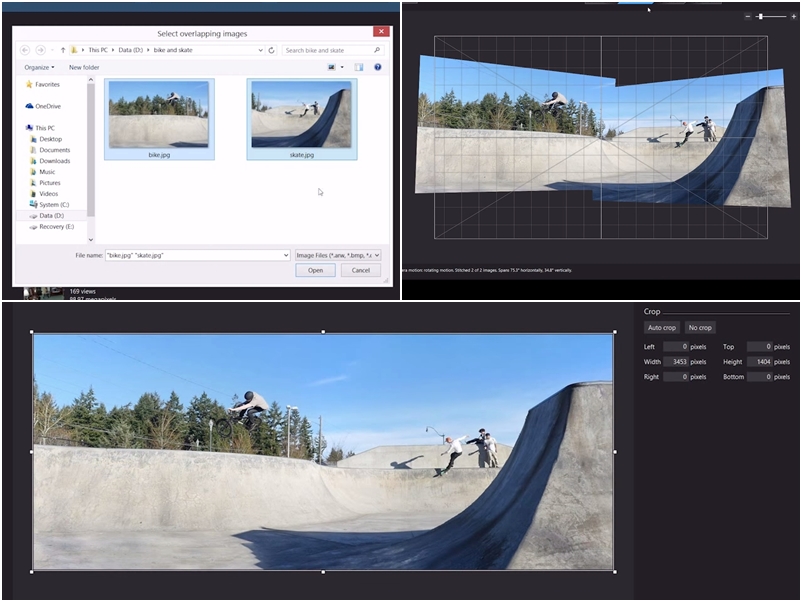This screenshot has height=602, width=802.
Task: Go forward in the file dialog
Action: pos(40,50)
